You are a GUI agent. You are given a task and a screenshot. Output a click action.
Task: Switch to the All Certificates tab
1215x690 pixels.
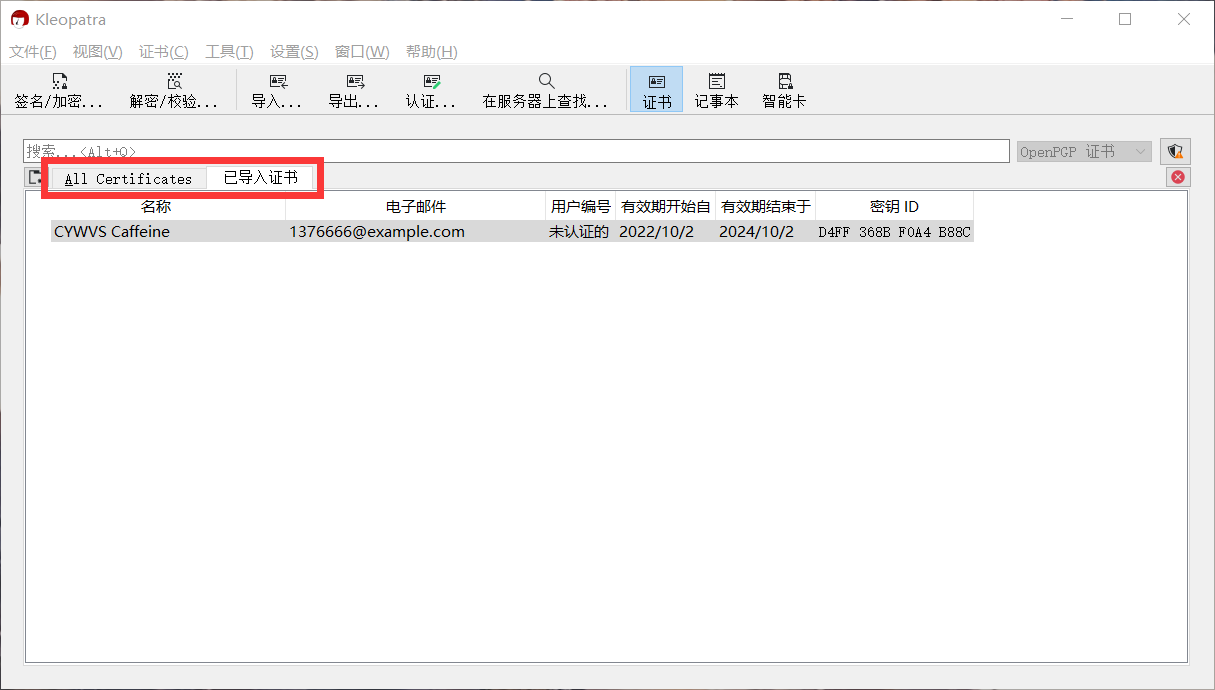click(x=127, y=178)
